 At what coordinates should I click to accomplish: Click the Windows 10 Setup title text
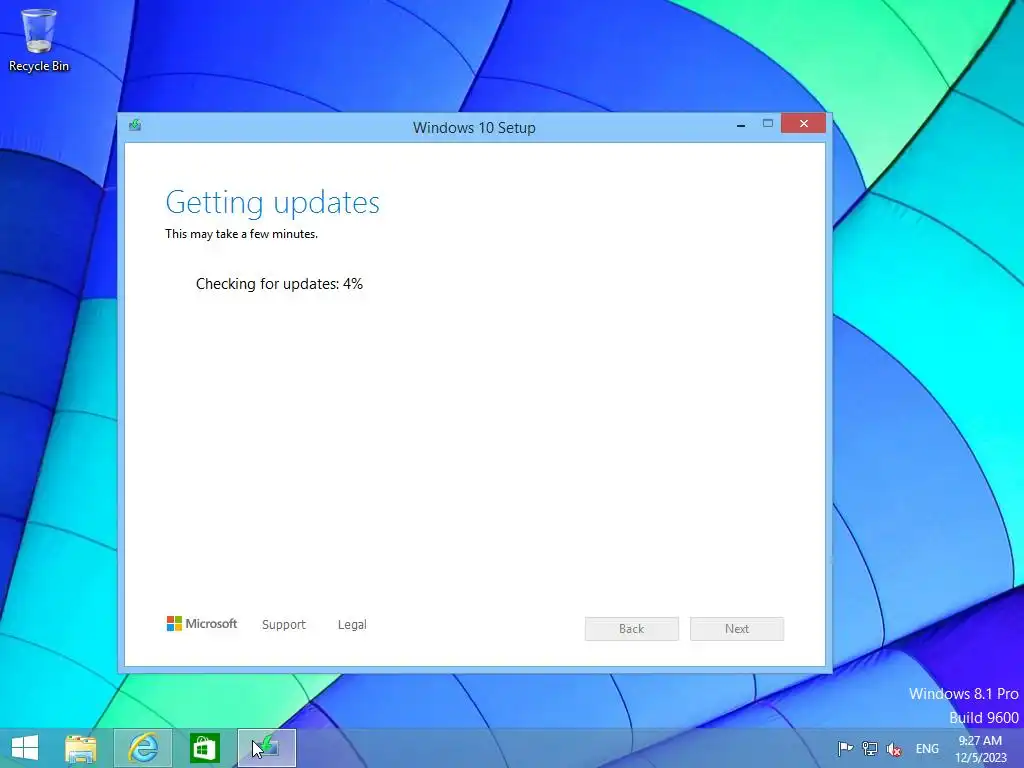coord(474,128)
